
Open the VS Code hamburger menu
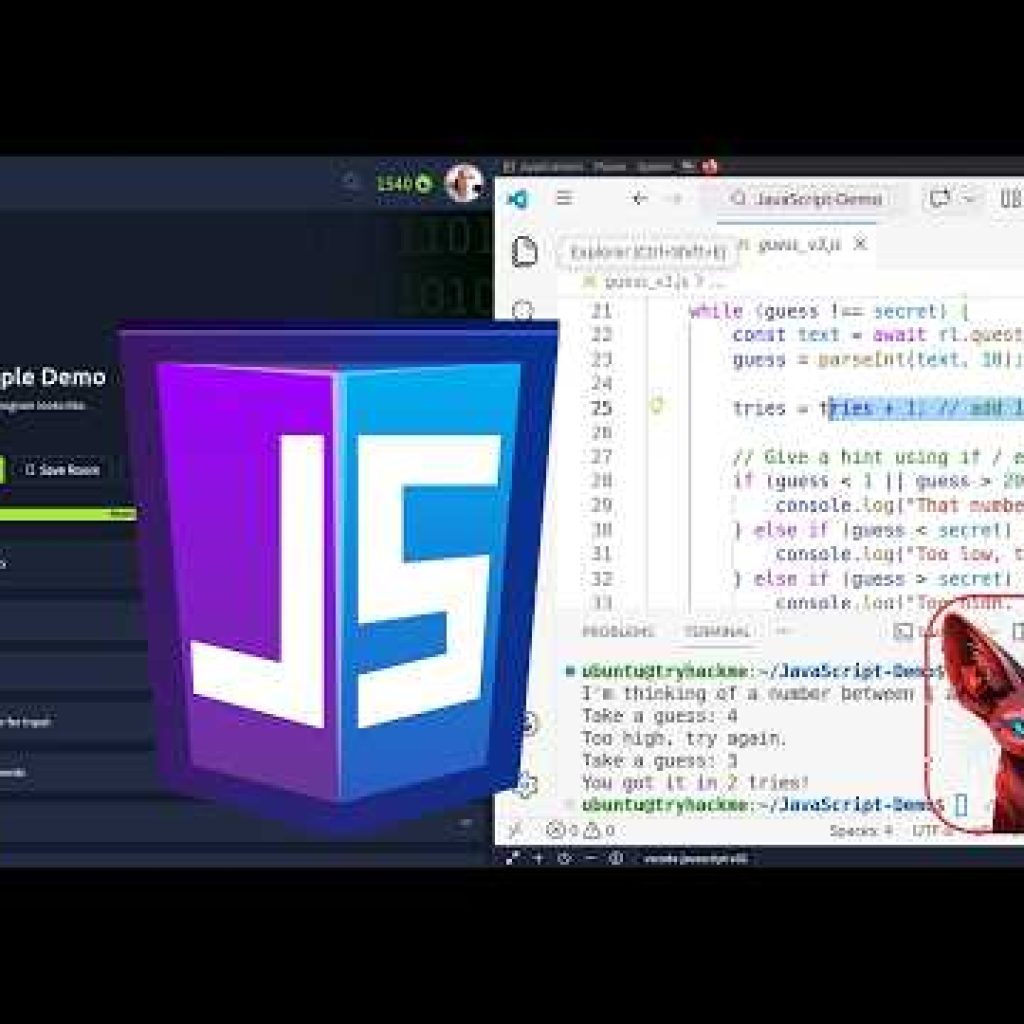pos(564,198)
